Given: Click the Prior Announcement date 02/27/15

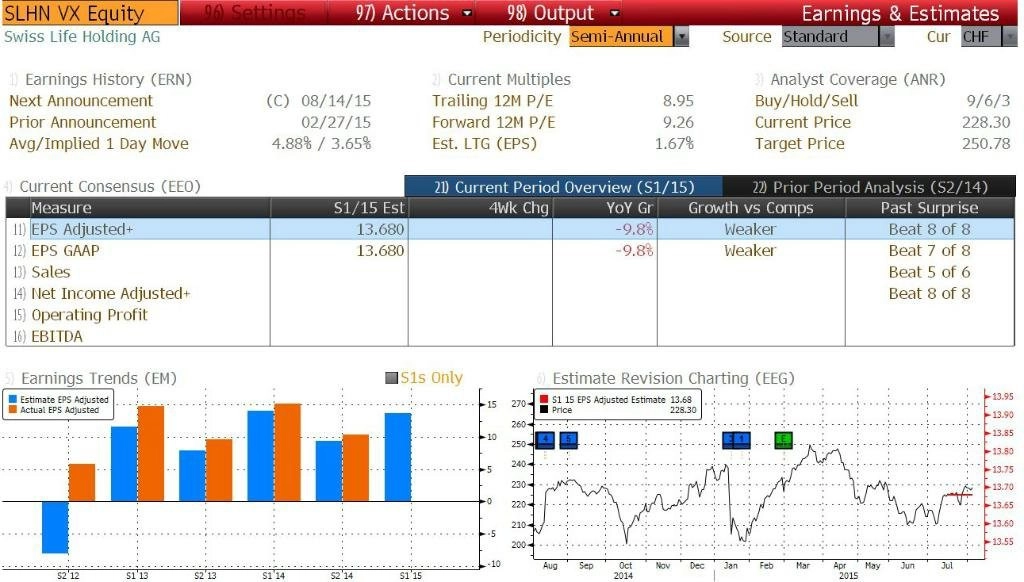Looking at the screenshot, I should click(336, 123).
